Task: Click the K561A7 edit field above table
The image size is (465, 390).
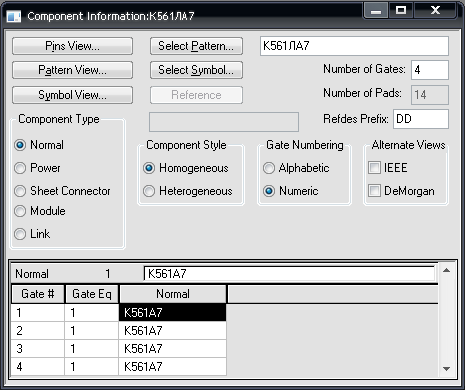Action: 289,274
